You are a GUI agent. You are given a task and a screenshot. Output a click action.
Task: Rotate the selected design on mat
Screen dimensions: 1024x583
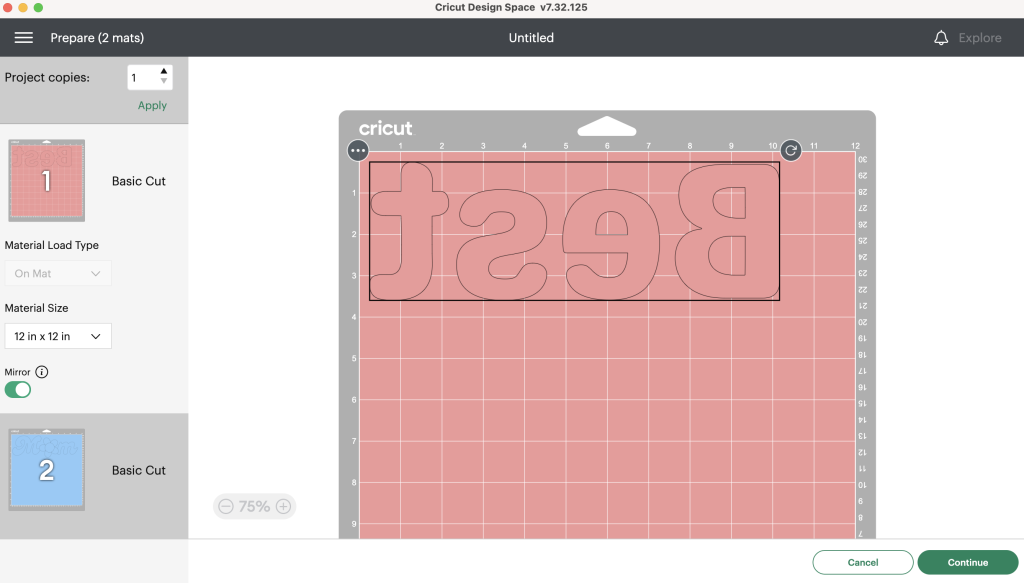click(790, 150)
